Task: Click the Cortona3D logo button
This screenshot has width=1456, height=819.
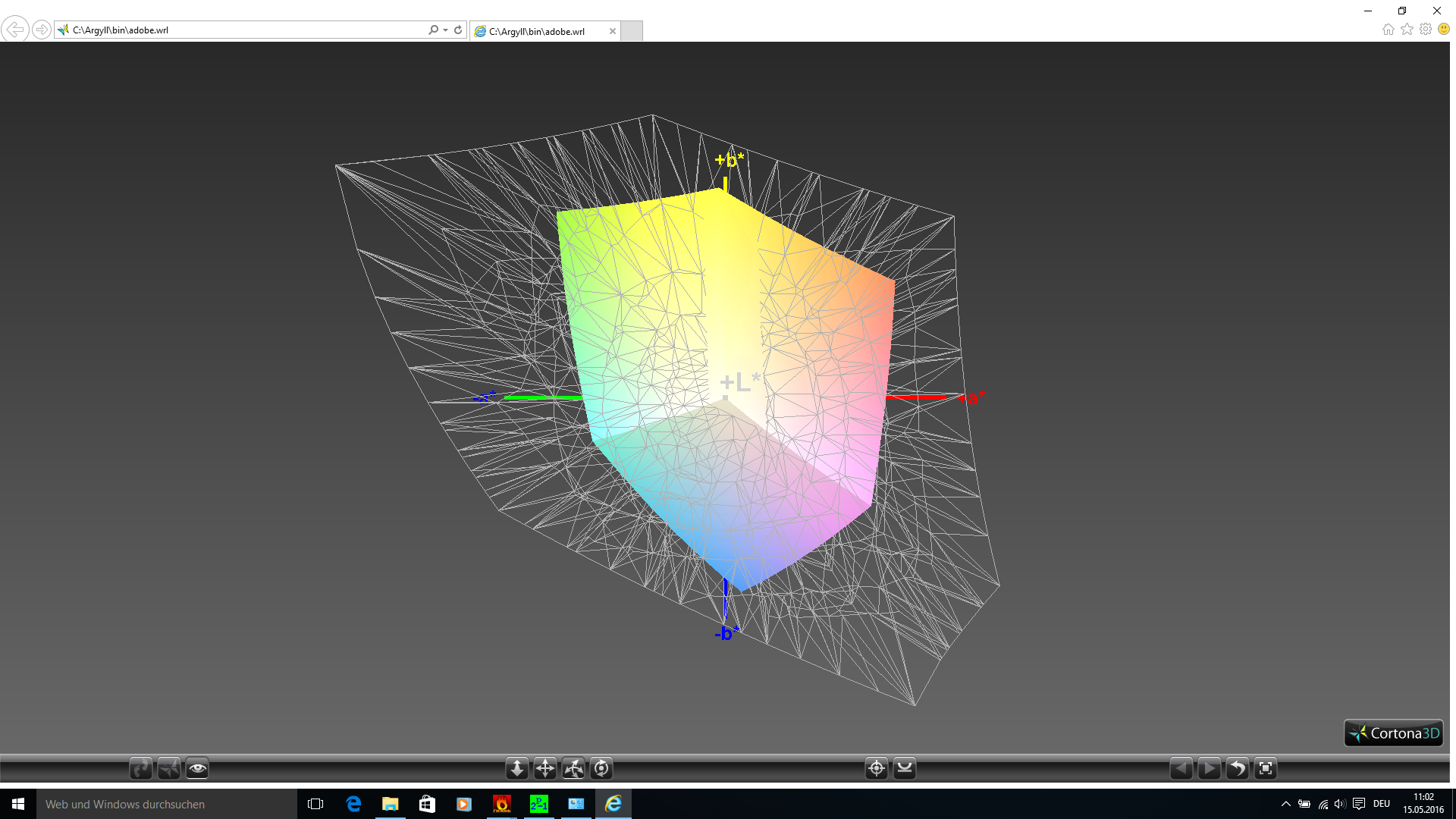Action: point(1394,733)
